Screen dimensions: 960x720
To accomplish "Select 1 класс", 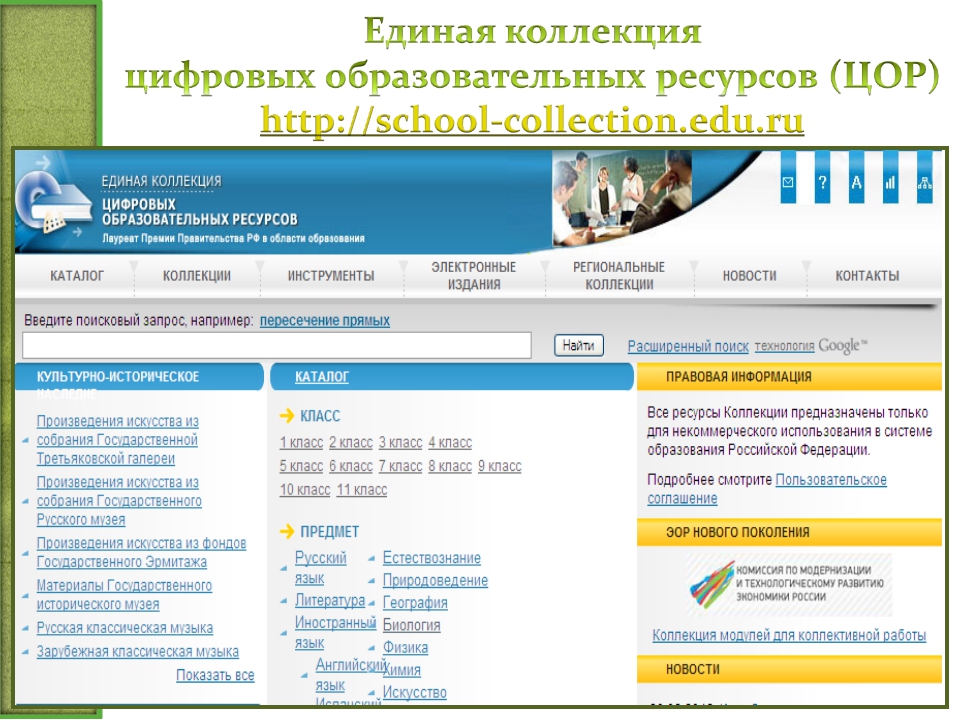I will point(301,443).
